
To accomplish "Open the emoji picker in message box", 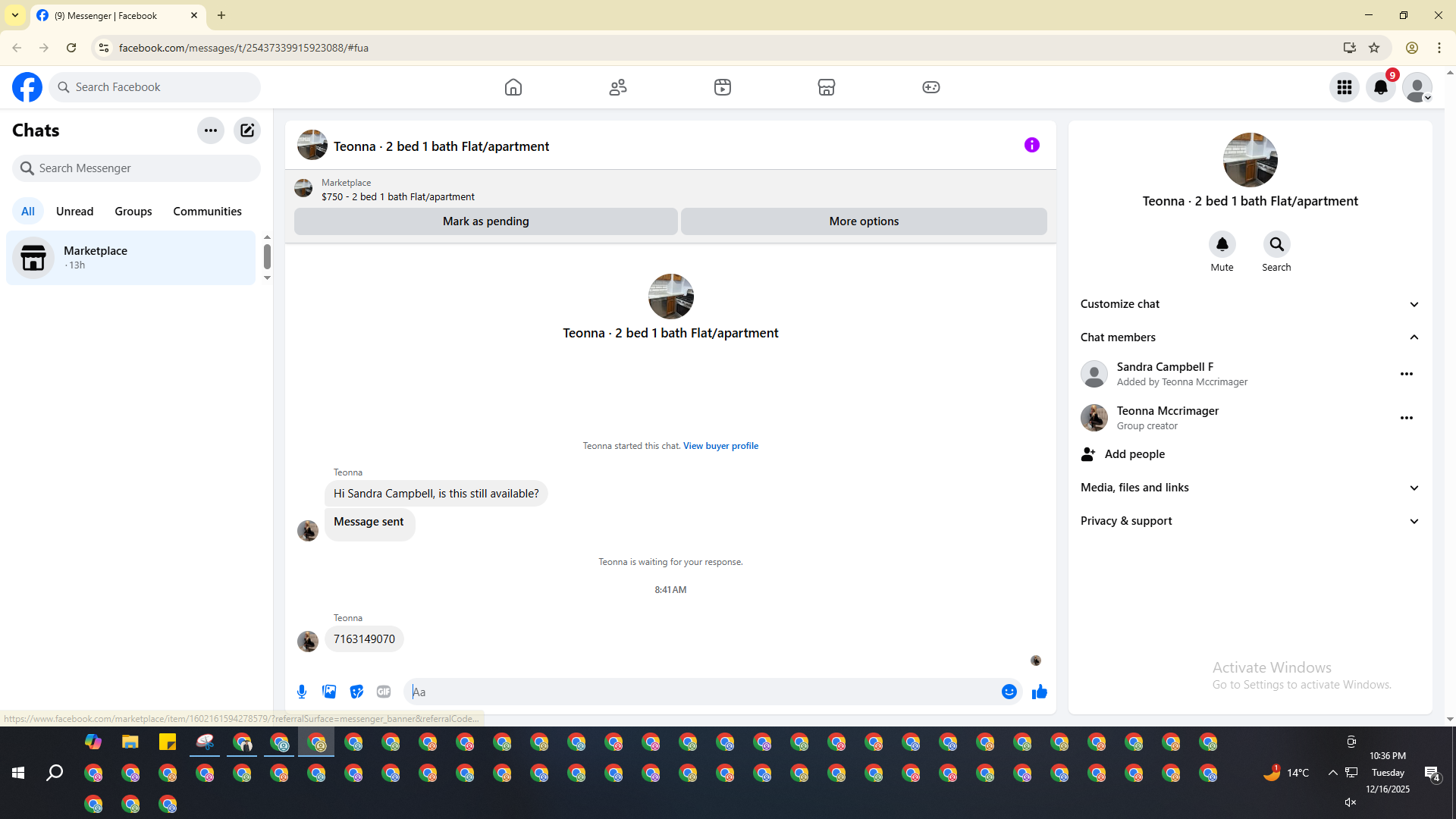I will [x=1009, y=692].
